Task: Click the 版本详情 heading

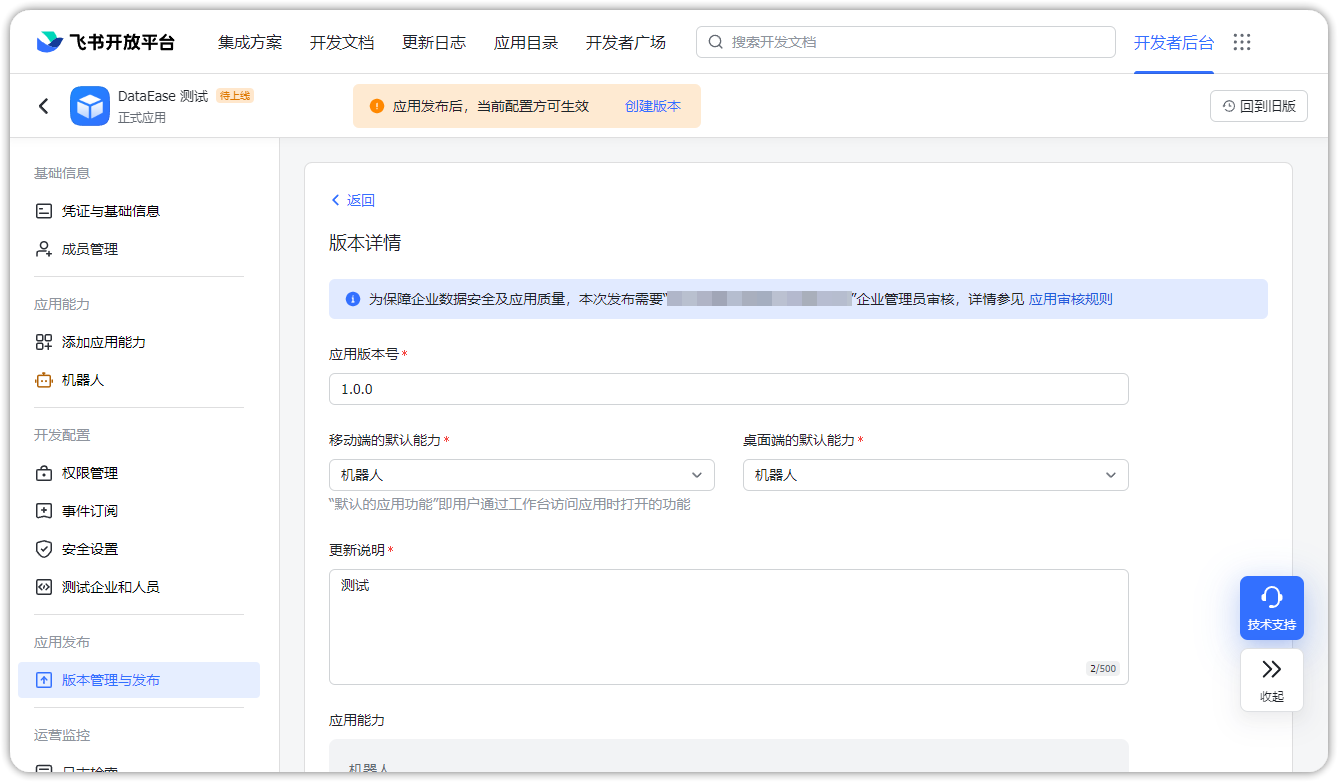Action: pyautogui.click(x=365, y=243)
